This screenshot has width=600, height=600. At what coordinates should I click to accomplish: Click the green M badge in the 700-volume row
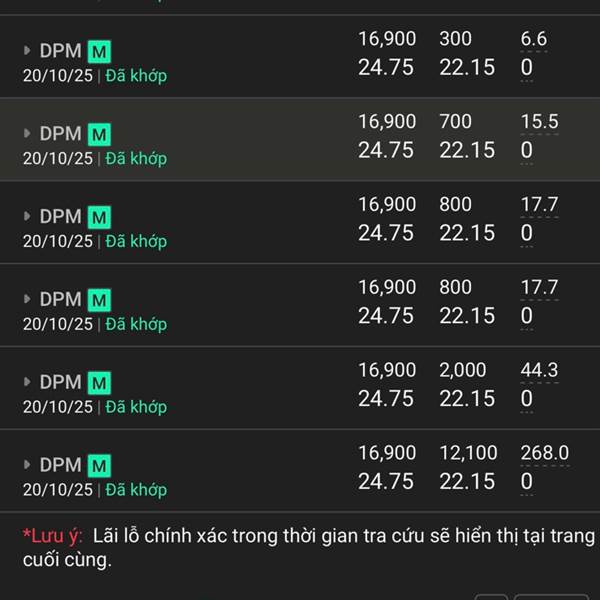point(99,134)
